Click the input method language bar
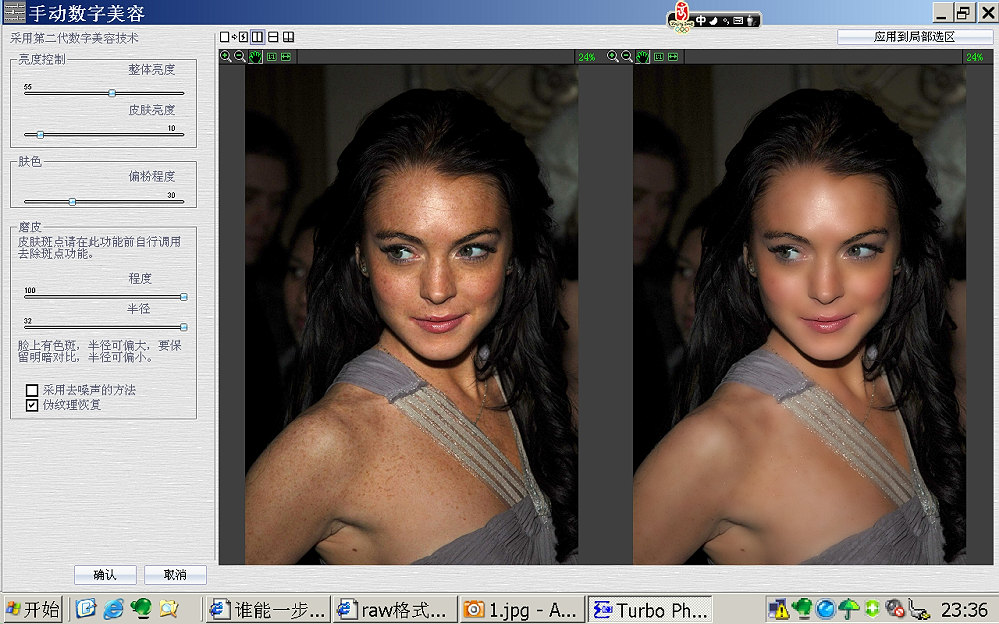The height and width of the screenshot is (624, 999). [x=714, y=20]
